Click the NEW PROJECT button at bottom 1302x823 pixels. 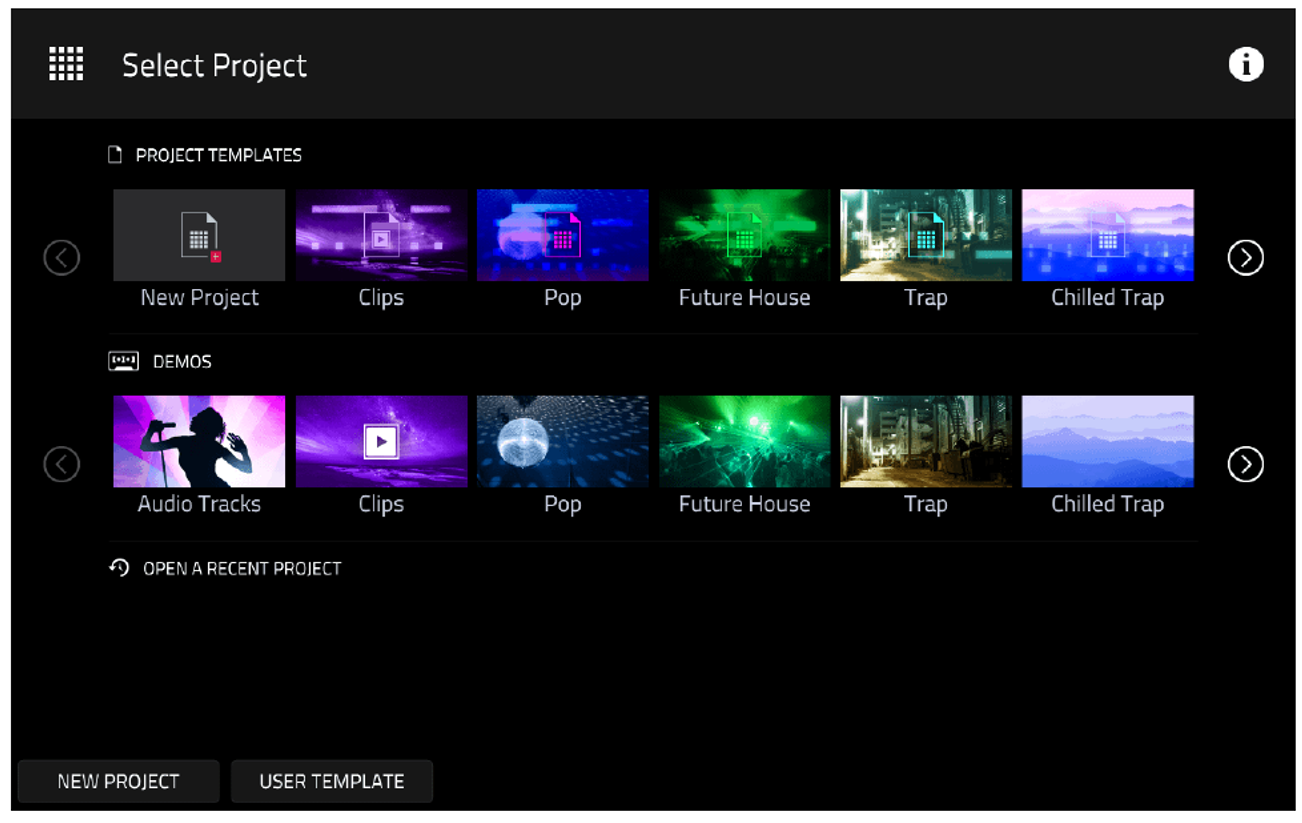pos(118,782)
